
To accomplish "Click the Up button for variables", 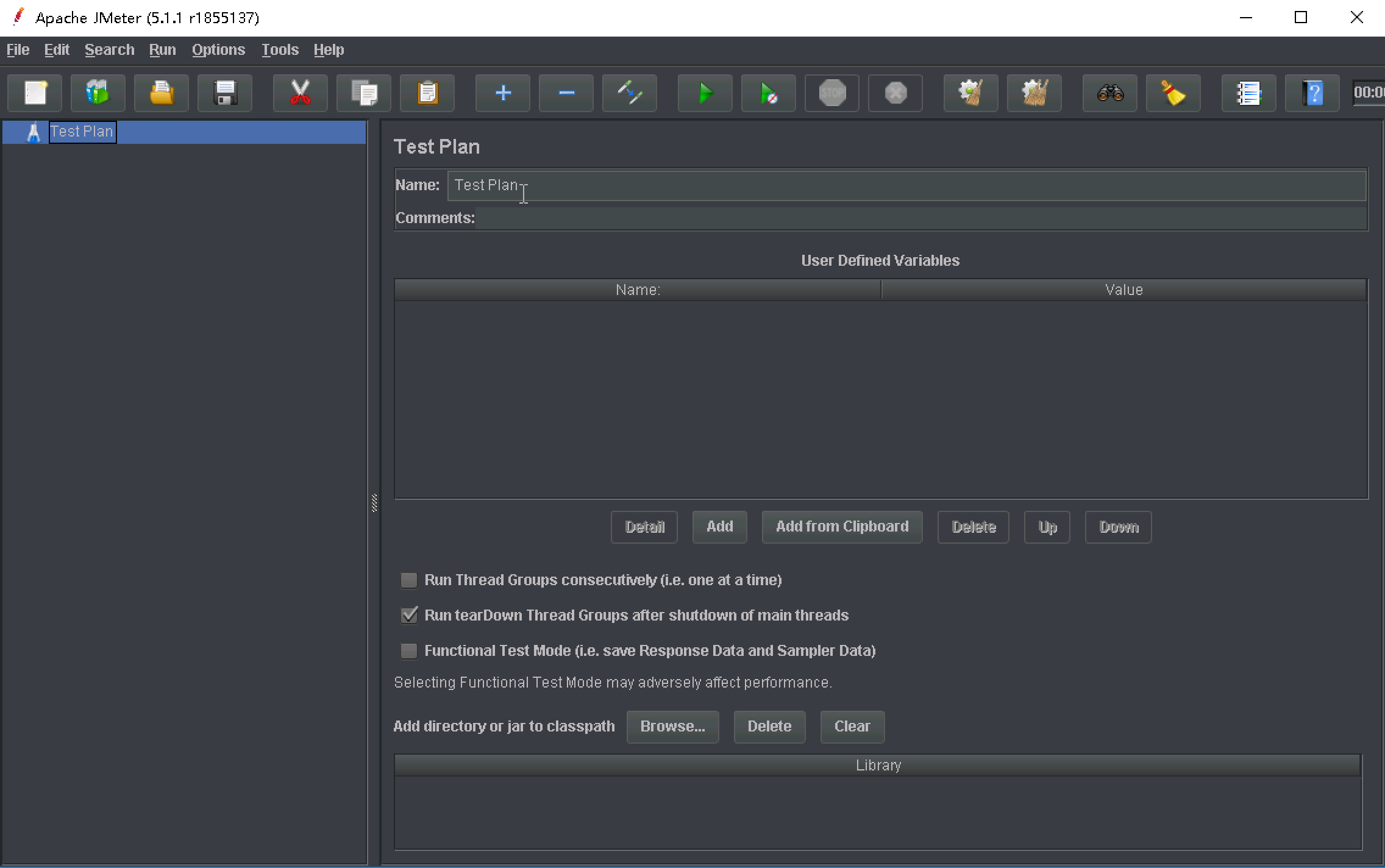I will click(1047, 527).
